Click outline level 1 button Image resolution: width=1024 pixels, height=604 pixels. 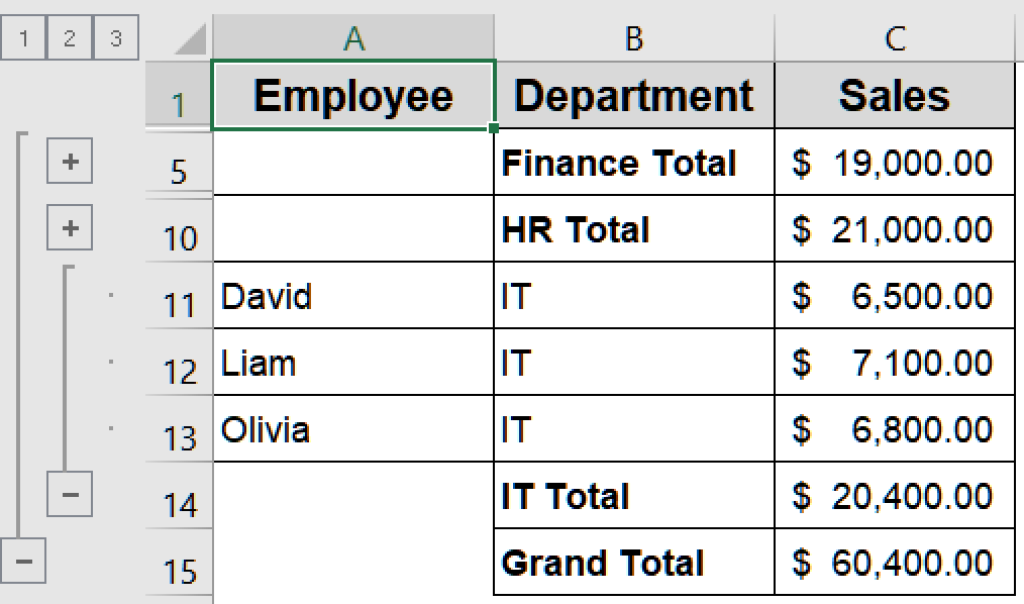22,37
